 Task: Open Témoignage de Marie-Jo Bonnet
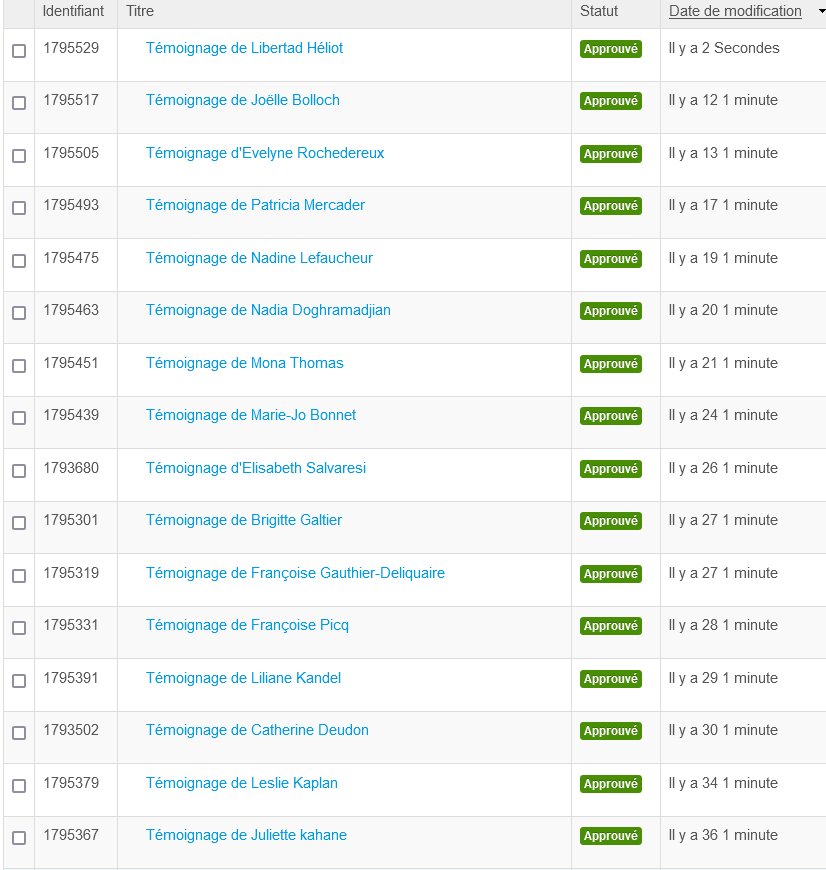click(251, 415)
